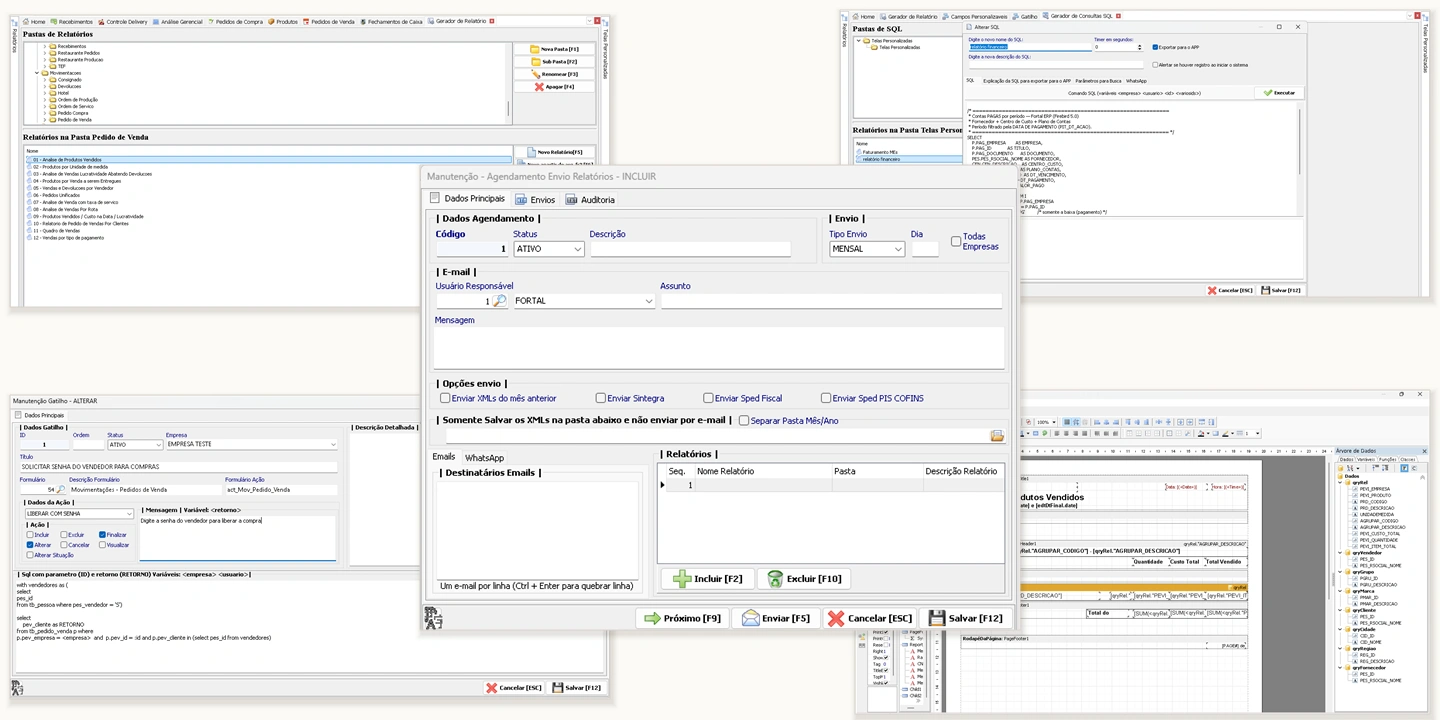
Task: Open the Tipo Envio MENSAL dropdown
Action: point(898,249)
